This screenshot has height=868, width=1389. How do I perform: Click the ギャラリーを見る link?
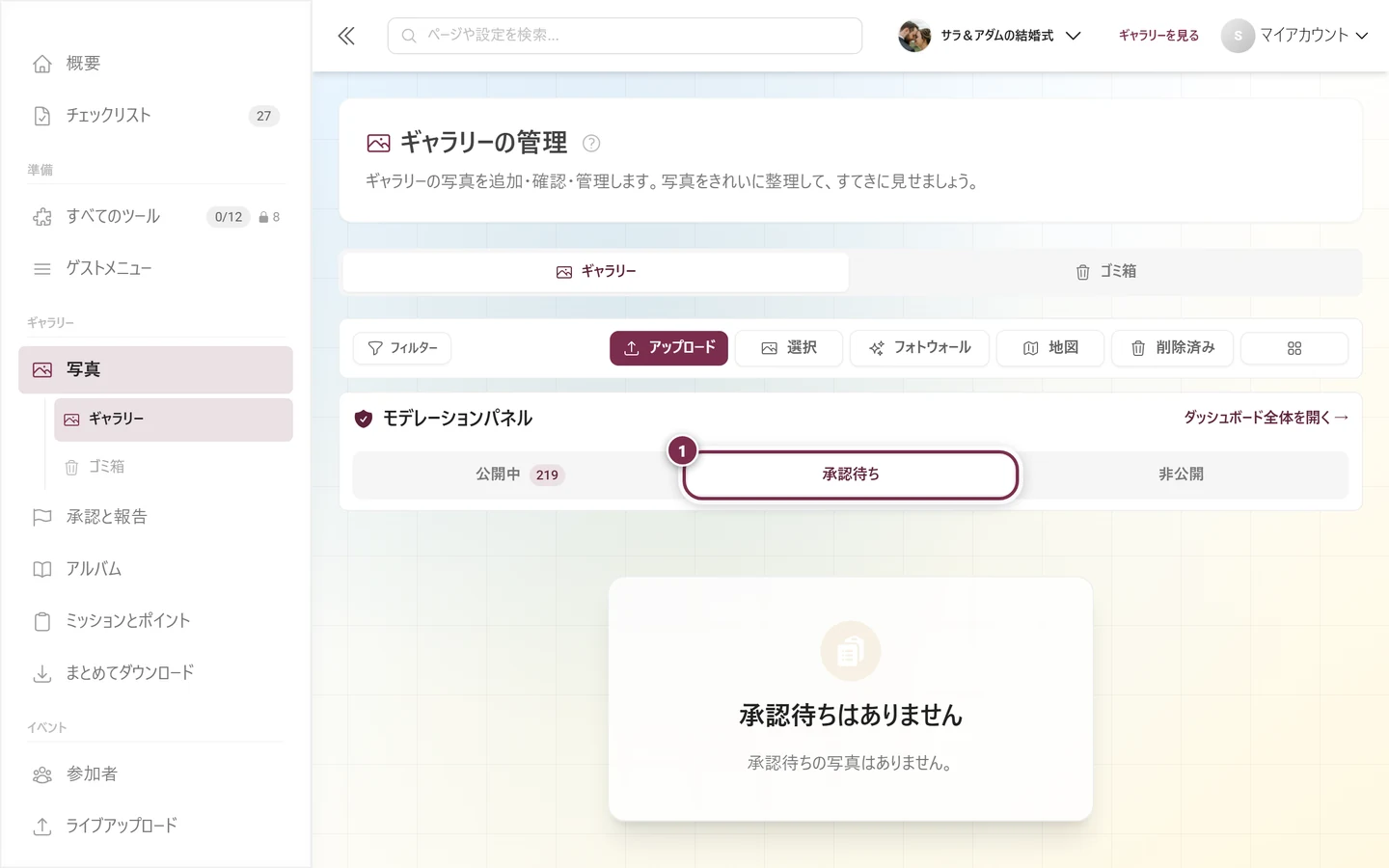[1158, 36]
